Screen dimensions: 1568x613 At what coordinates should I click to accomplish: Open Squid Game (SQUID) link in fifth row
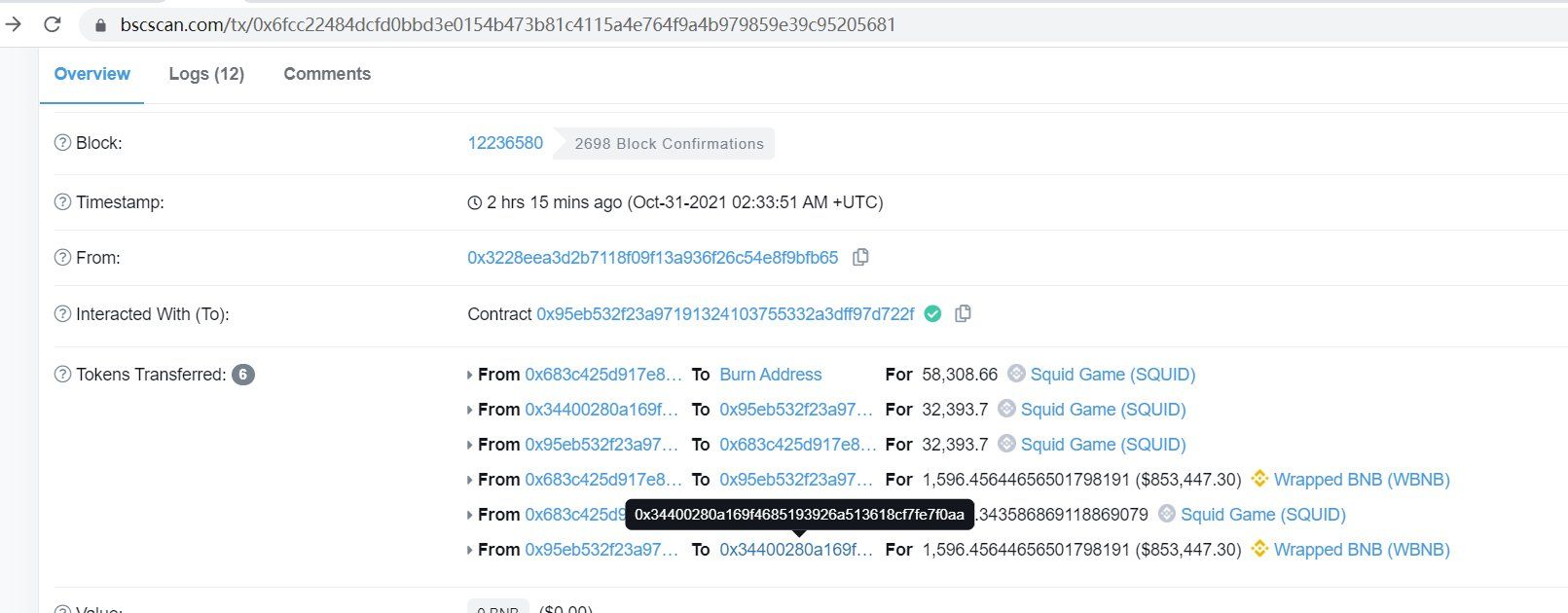click(1263, 515)
